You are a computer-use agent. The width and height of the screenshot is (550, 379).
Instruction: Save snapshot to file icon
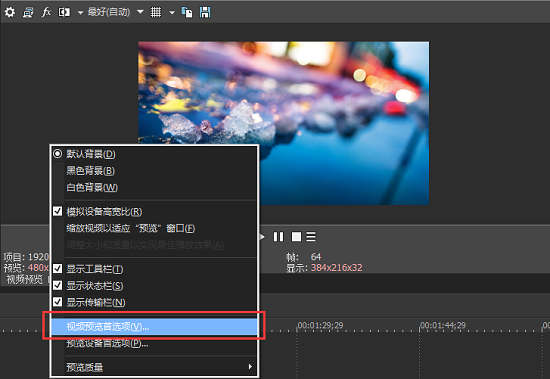205,12
